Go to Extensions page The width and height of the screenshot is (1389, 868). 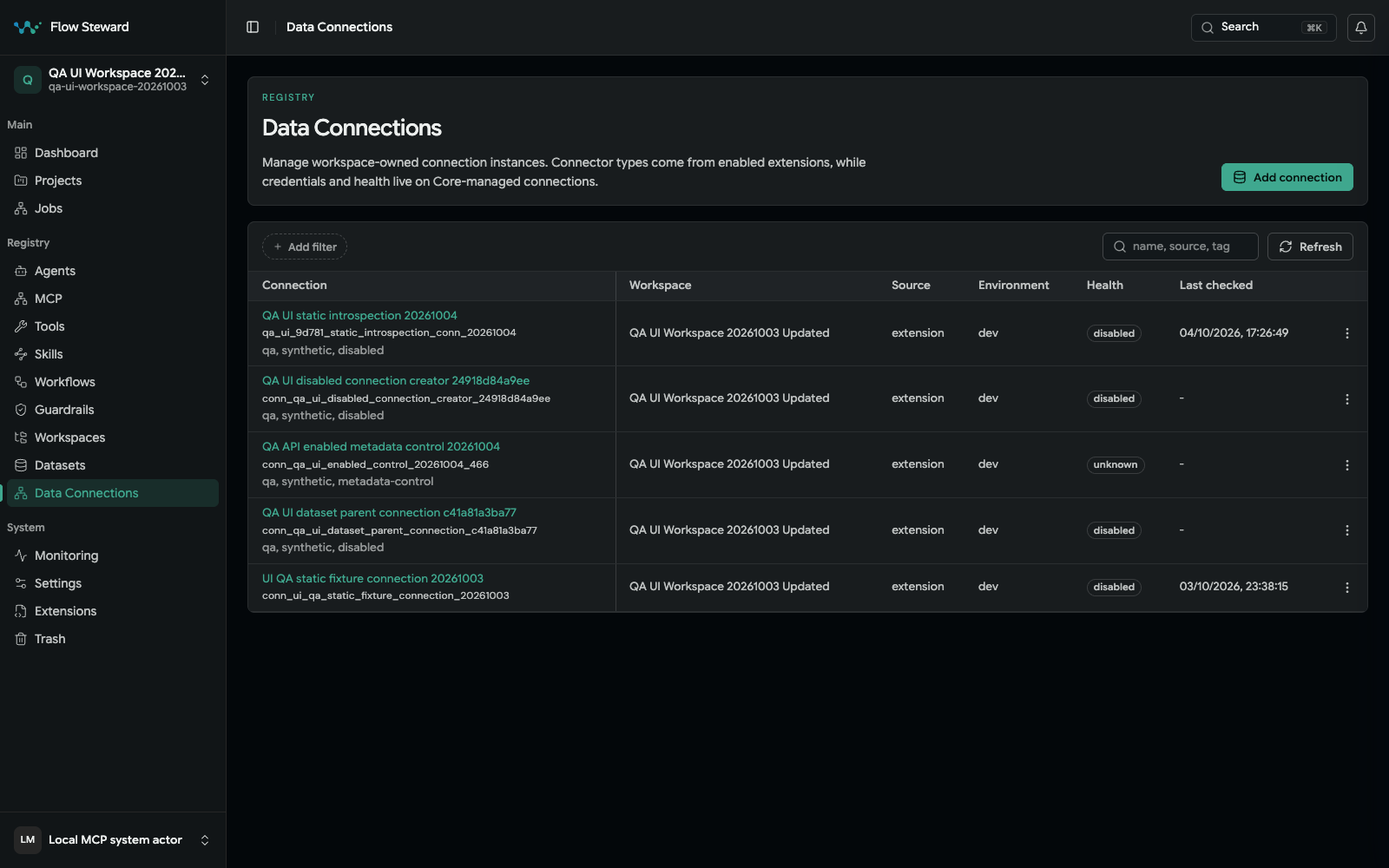113,611
